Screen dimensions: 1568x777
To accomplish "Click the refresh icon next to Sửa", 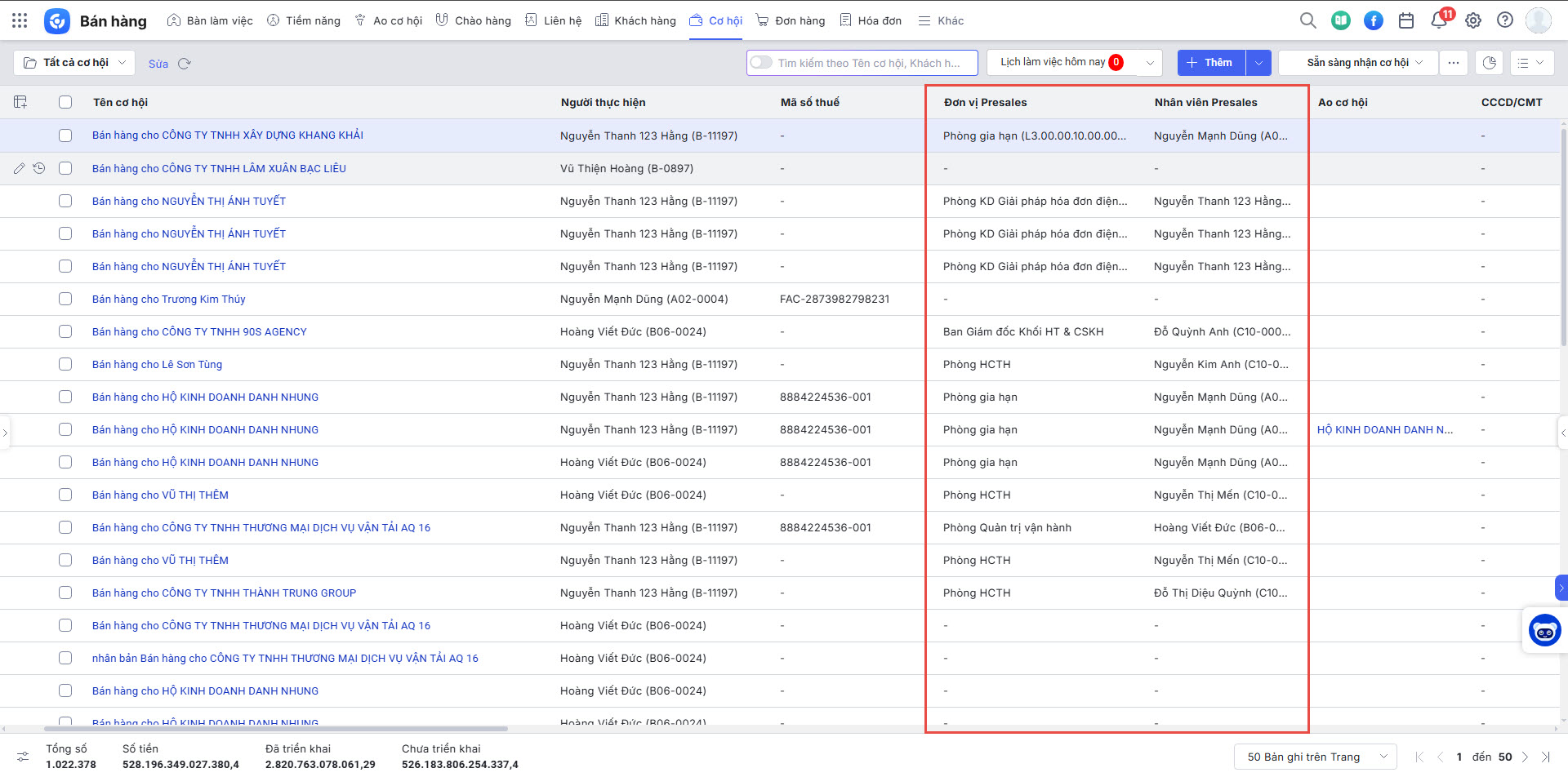I will (185, 64).
